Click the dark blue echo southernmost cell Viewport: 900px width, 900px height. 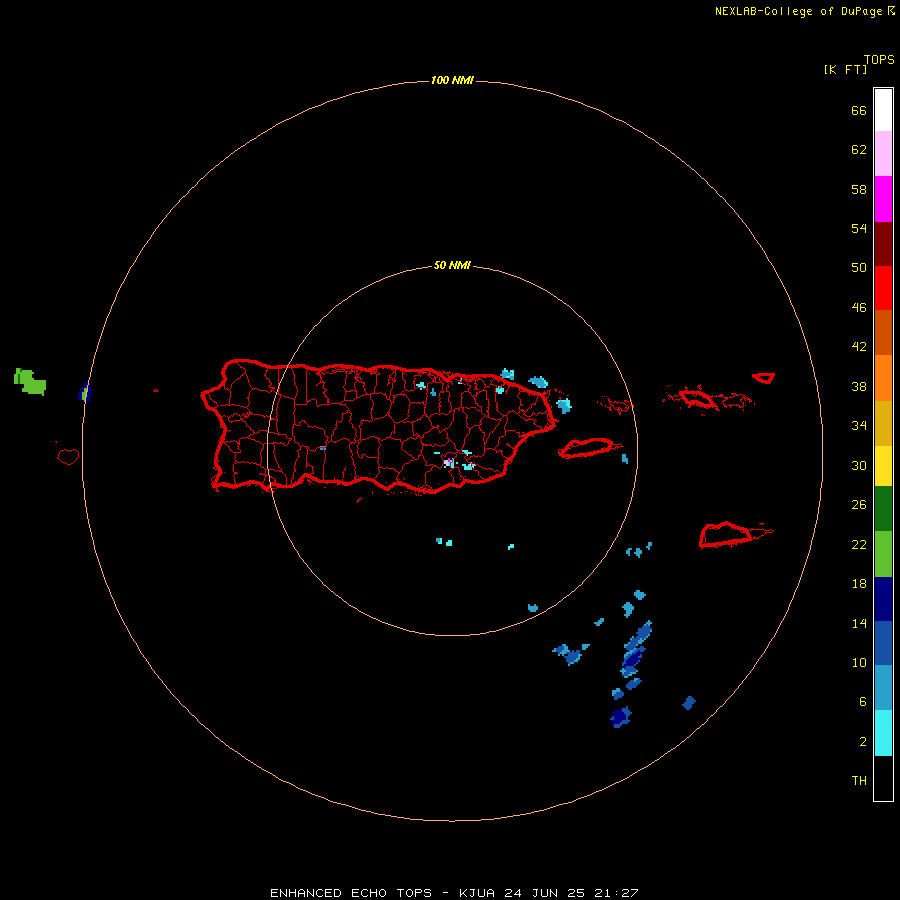point(620,717)
